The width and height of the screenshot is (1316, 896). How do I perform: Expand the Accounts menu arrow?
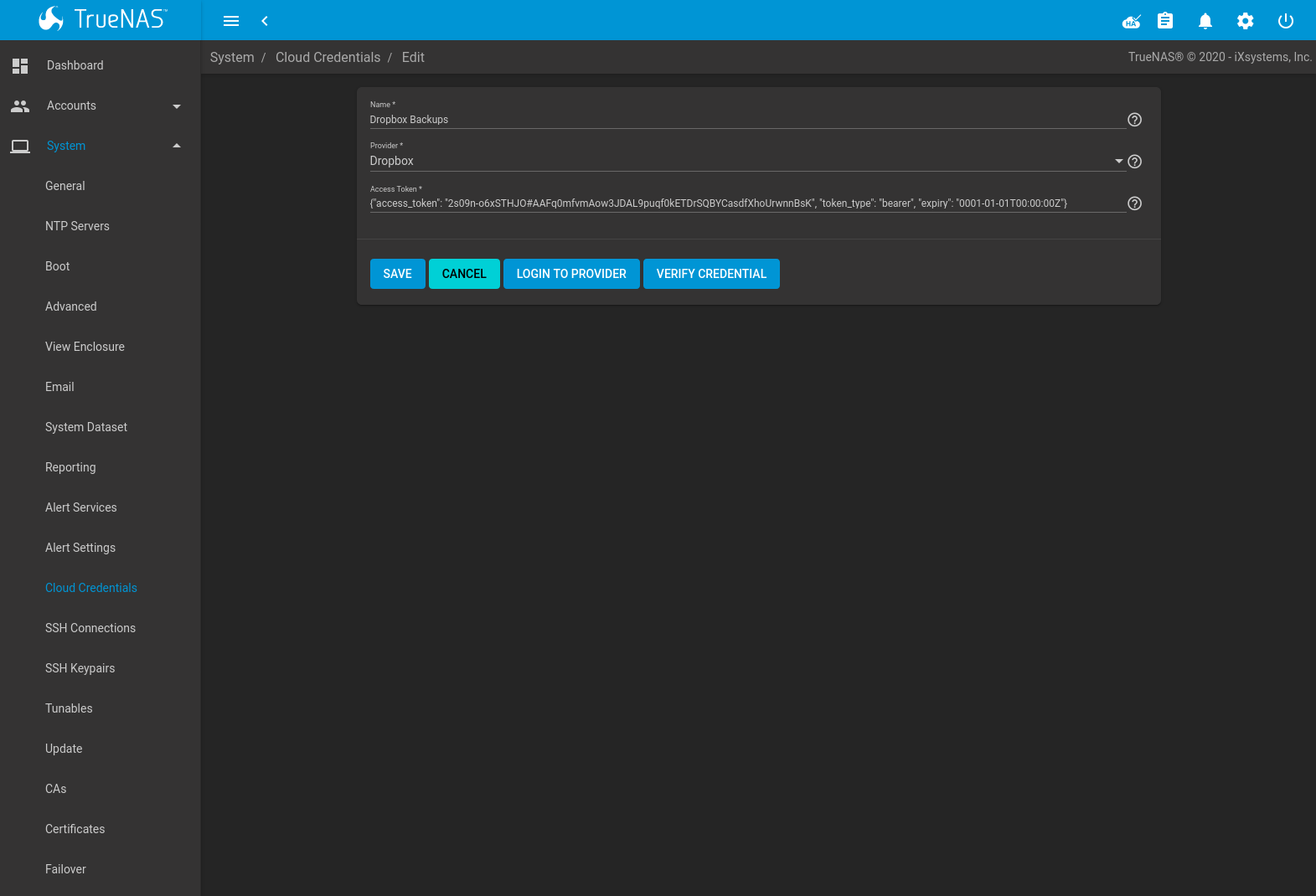tap(177, 106)
